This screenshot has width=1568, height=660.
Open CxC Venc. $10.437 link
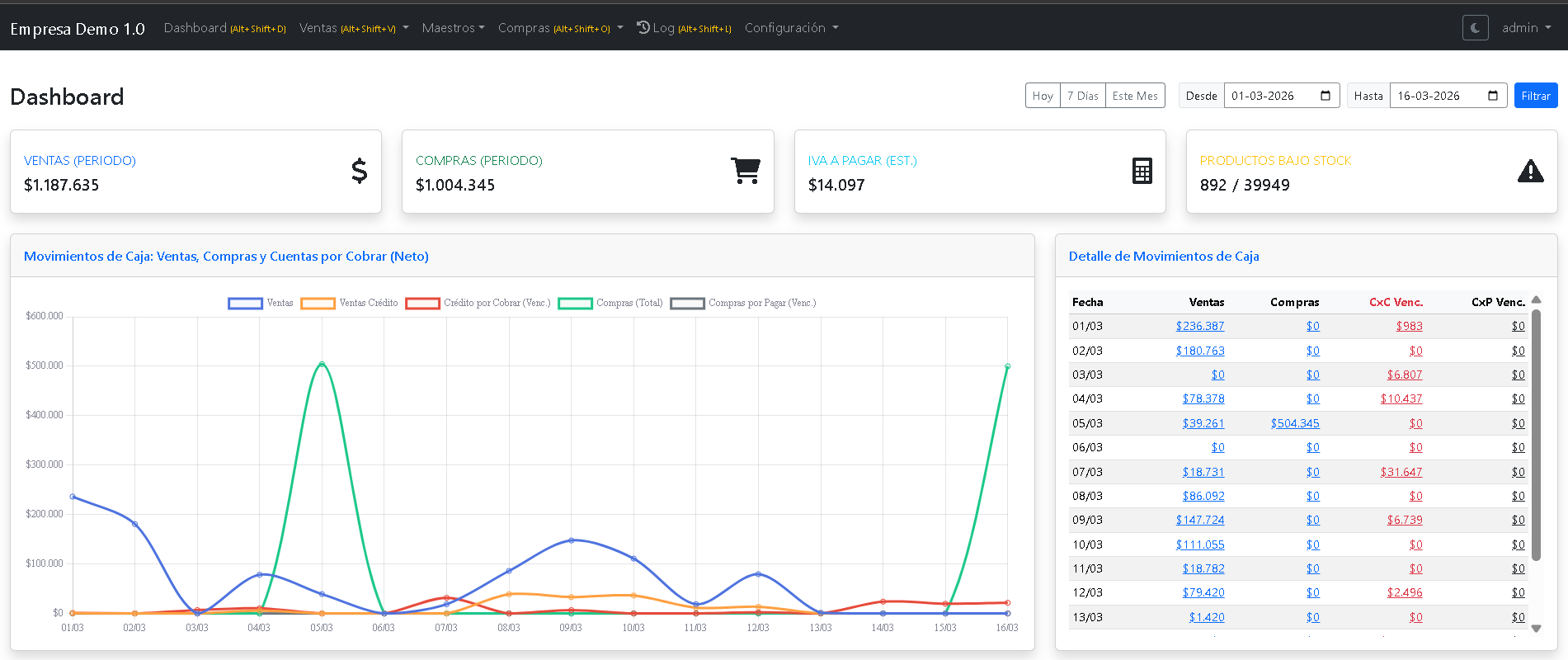1401,398
